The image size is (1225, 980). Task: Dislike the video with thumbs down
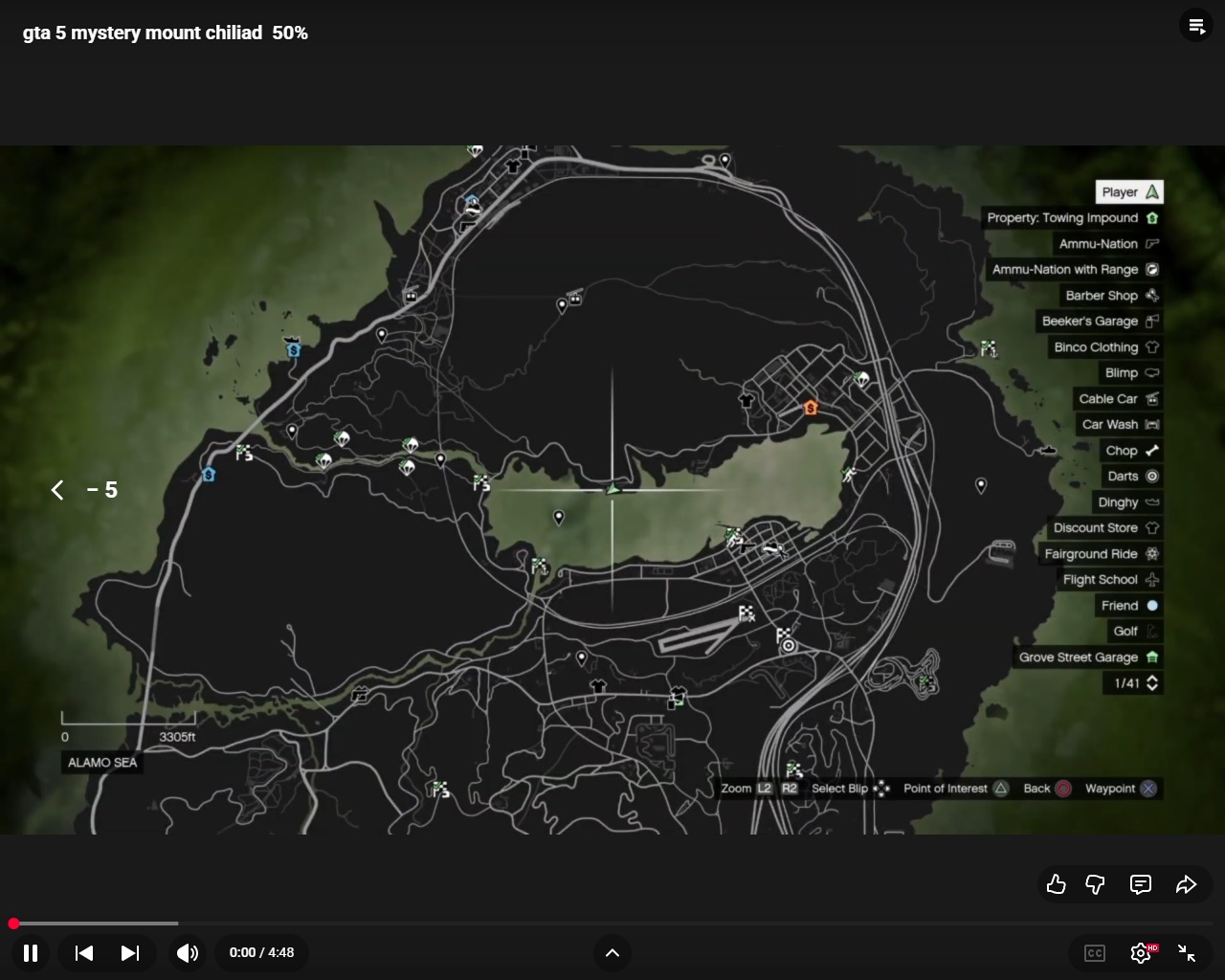click(x=1096, y=884)
